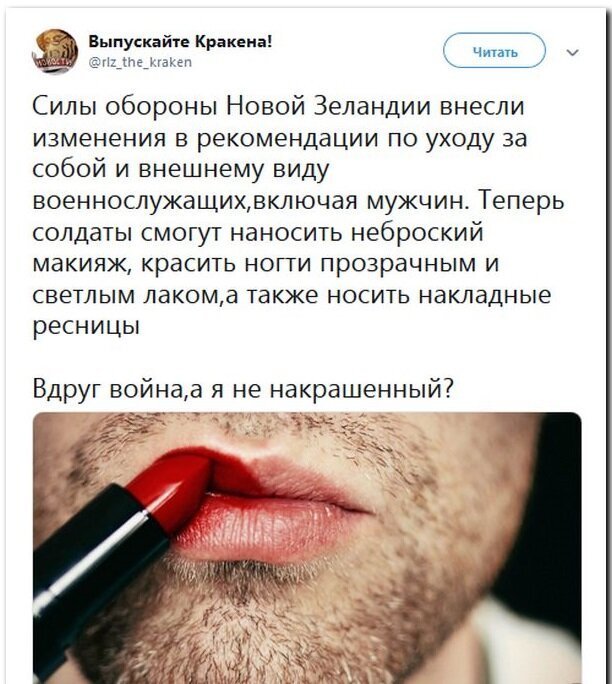Expand the tweet options chevron
The height and width of the screenshot is (684, 612).
click(x=573, y=52)
